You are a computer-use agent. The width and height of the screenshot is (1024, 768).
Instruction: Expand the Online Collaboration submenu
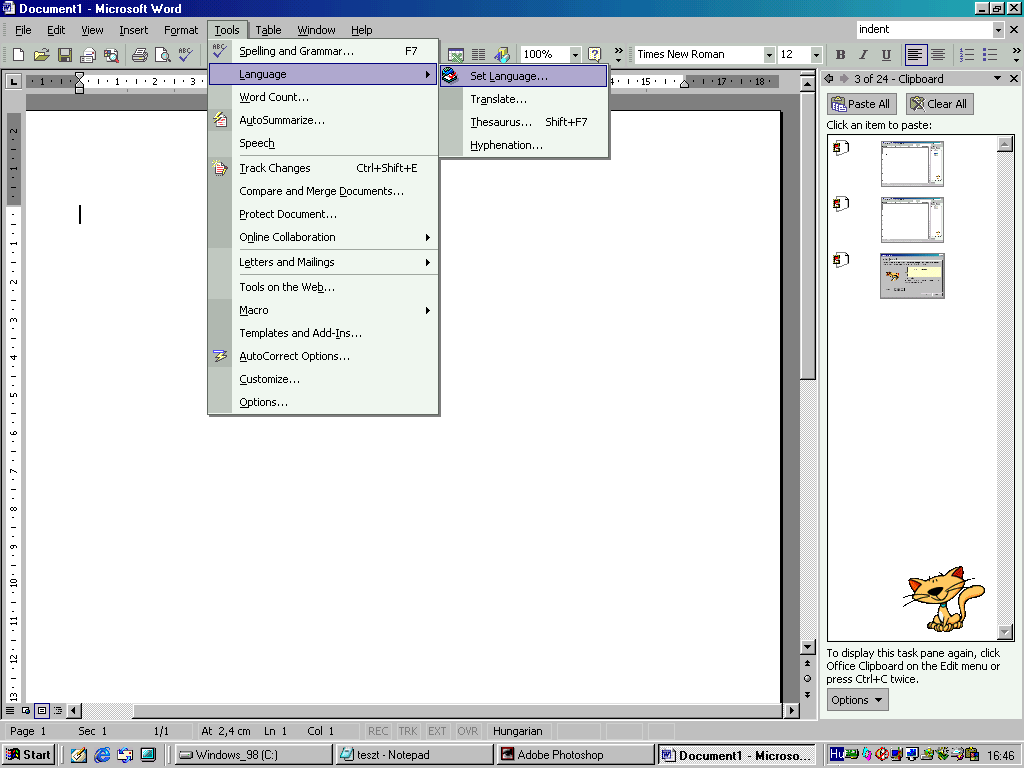323,237
